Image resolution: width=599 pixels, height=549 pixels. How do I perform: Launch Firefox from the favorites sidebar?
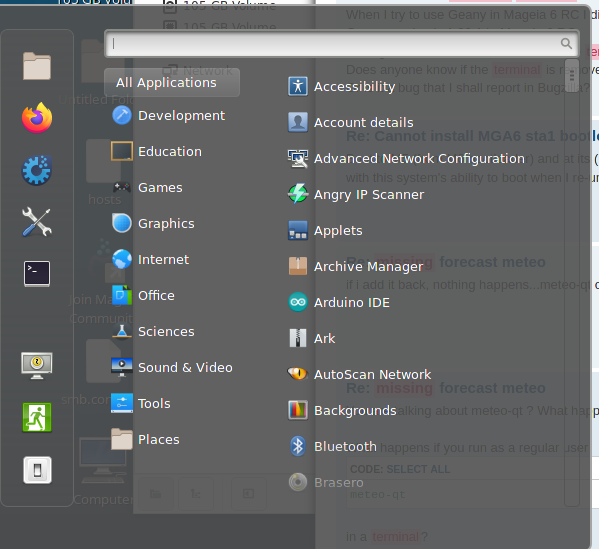click(37, 118)
